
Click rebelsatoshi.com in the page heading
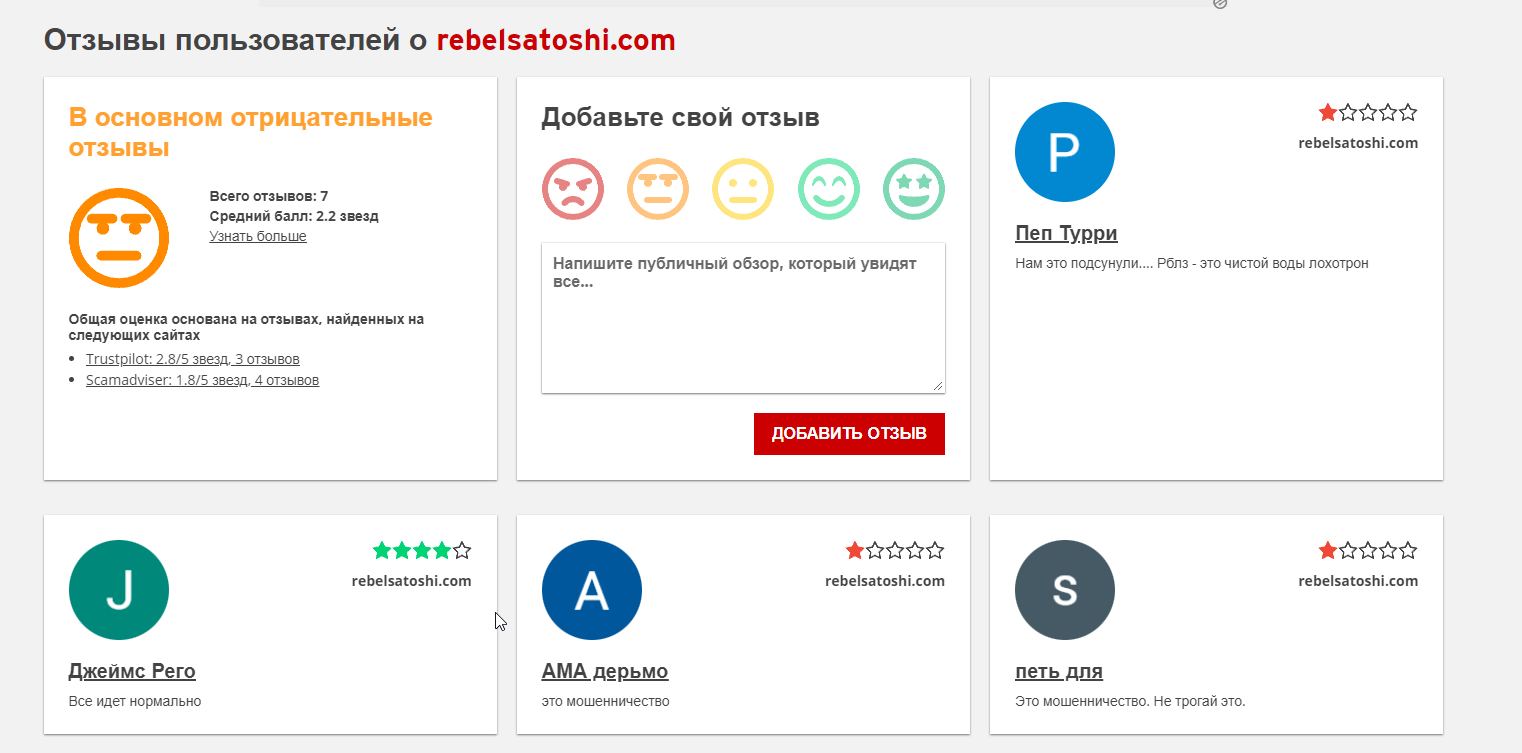[556, 41]
